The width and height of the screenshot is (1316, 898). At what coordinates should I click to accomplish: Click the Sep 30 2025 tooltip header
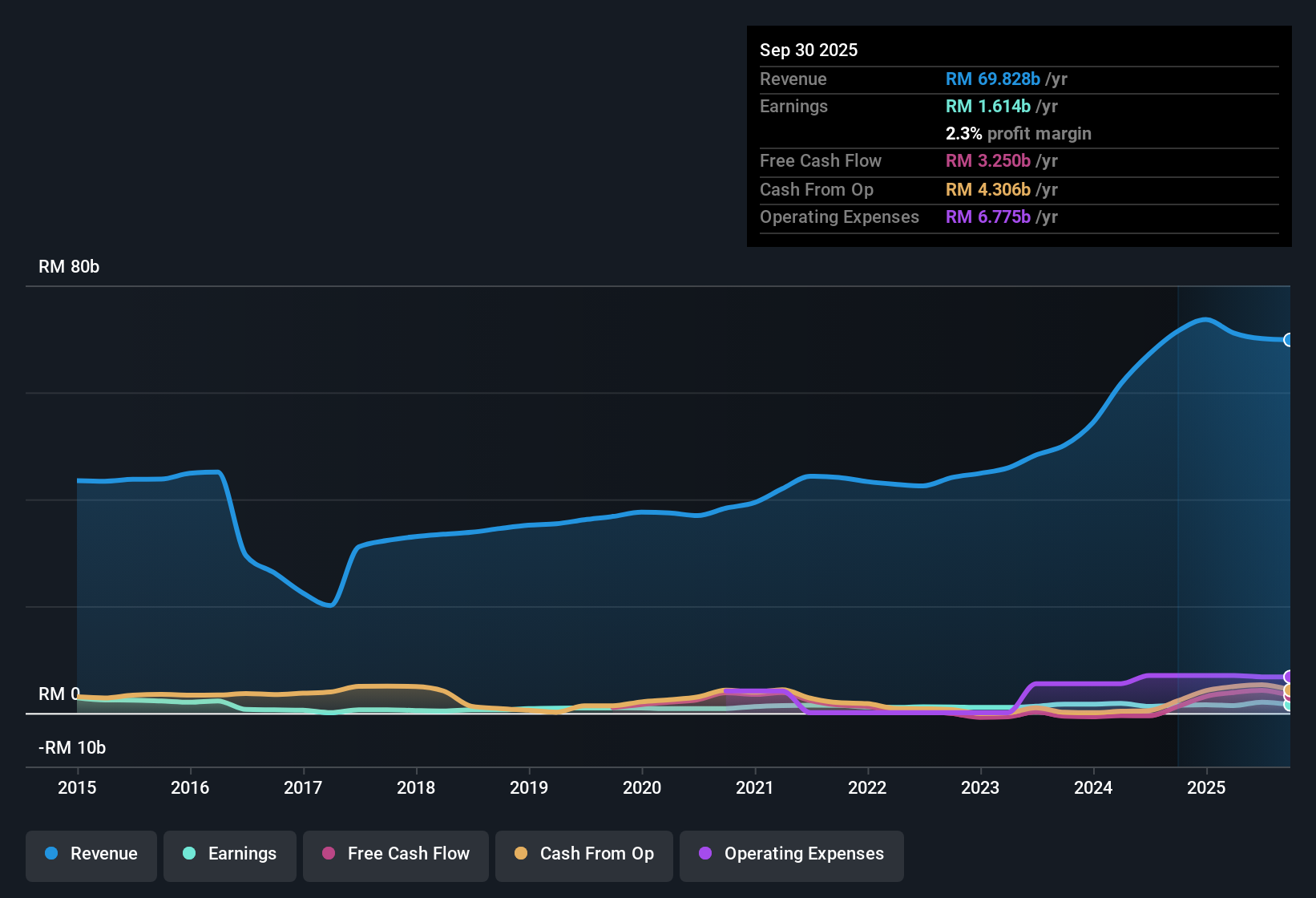click(809, 50)
